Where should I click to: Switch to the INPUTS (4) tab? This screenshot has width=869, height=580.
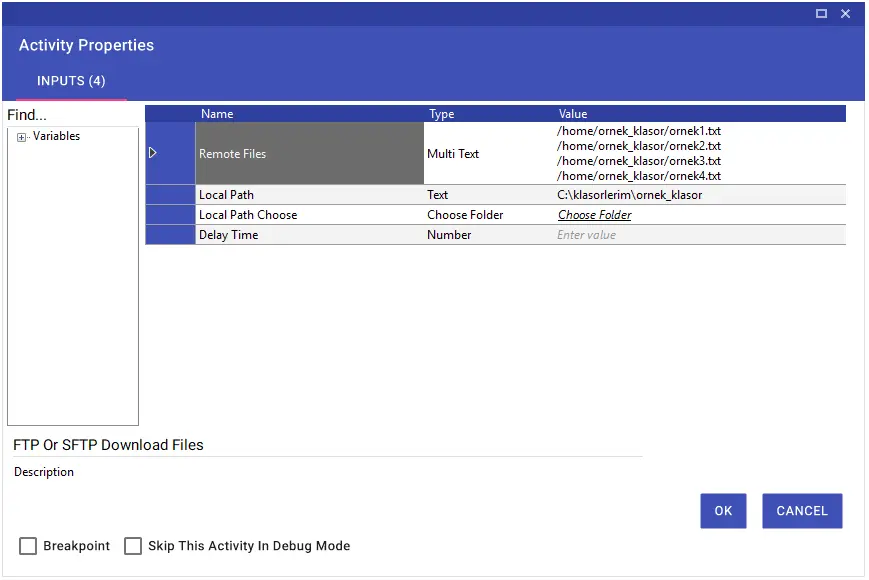[71, 81]
